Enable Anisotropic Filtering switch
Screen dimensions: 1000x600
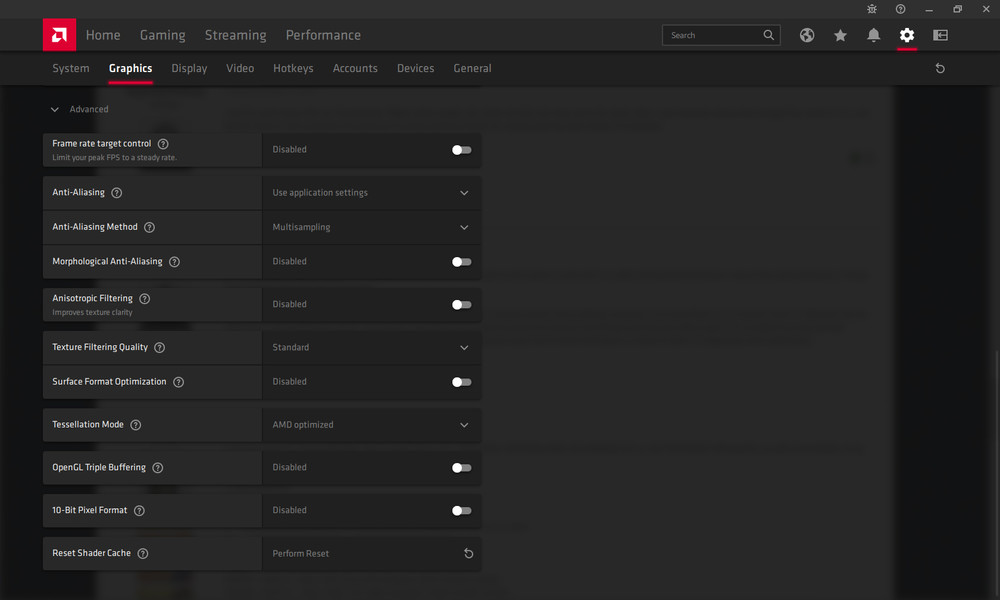tap(461, 305)
